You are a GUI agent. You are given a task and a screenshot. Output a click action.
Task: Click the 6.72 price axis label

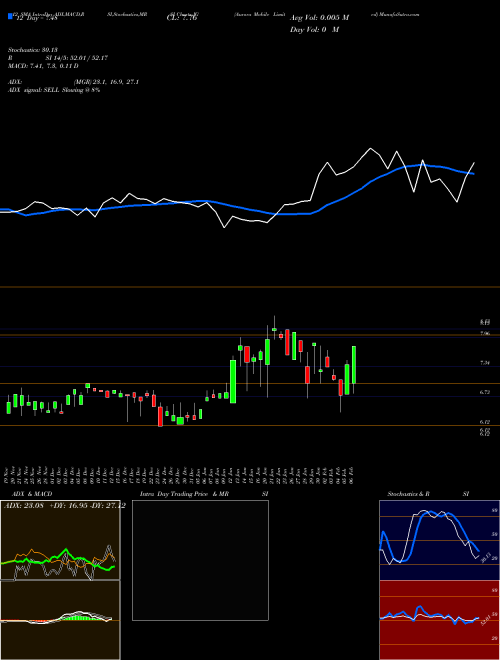484,392
